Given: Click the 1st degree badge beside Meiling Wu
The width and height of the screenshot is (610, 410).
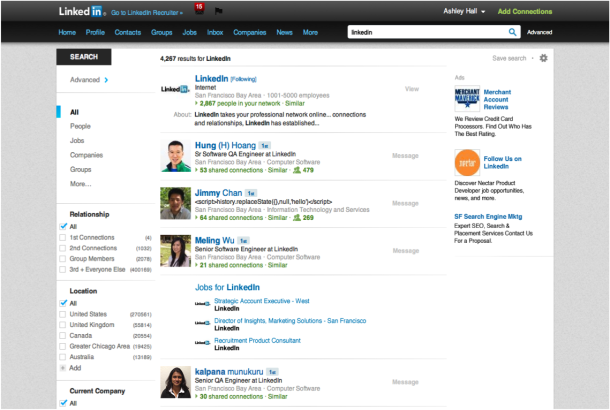Looking at the screenshot, I should (244, 241).
